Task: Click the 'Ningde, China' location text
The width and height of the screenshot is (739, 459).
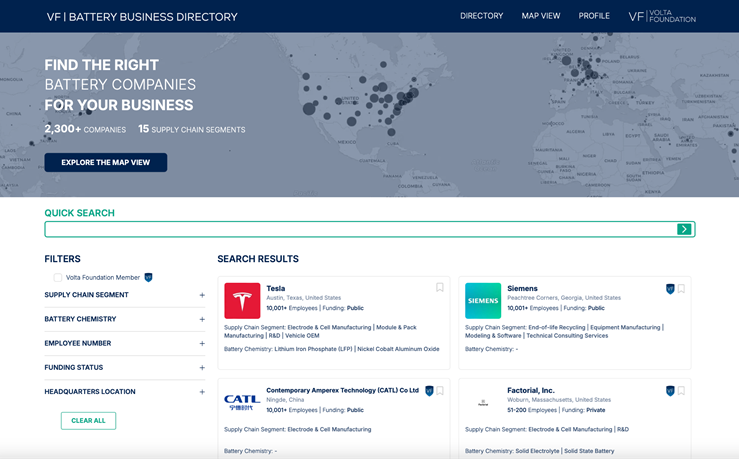Action: 285,400
